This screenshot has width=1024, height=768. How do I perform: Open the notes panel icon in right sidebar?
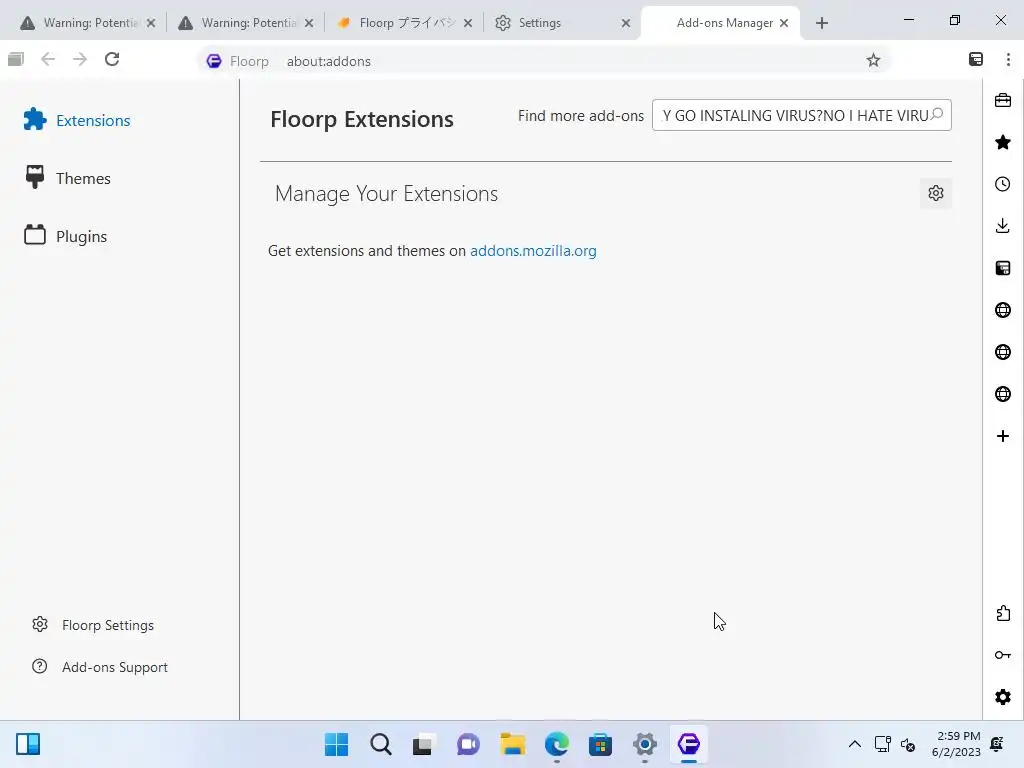tap(1003, 268)
